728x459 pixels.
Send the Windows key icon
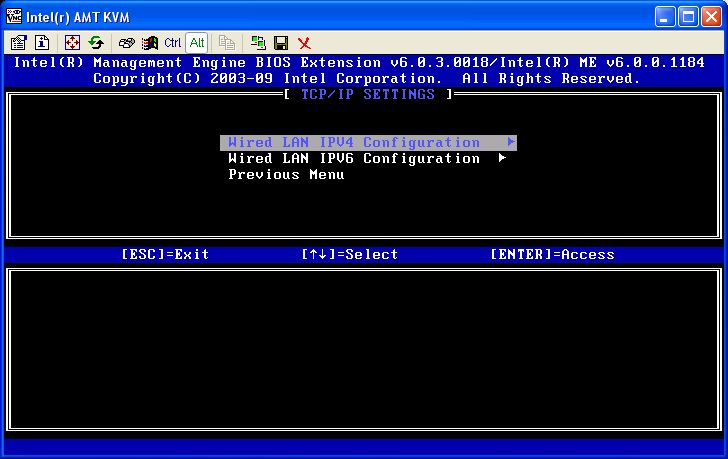pyautogui.click(x=149, y=43)
